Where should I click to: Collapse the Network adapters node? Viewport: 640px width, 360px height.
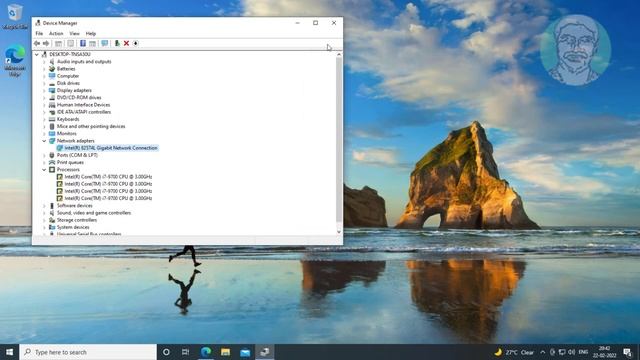pos(44,141)
